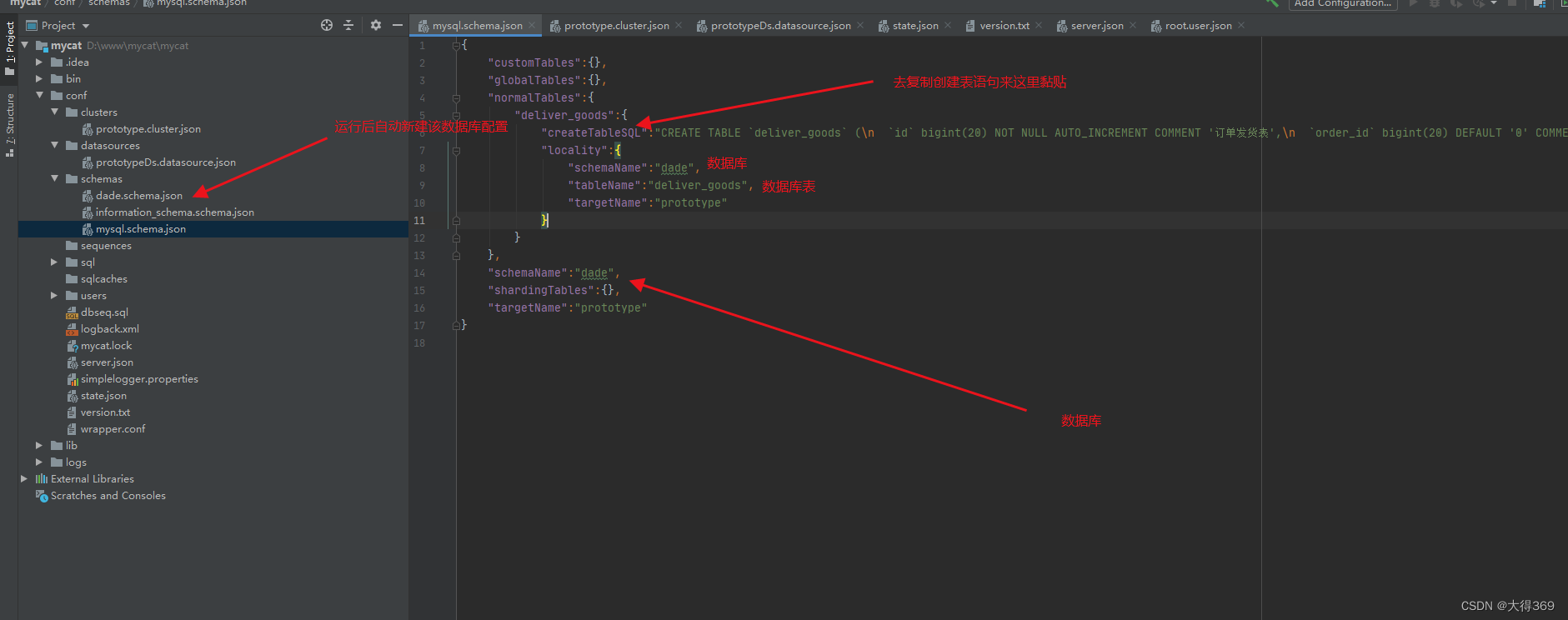Expand the users folder
Viewport: 1568px width, 620px height.
pos(55,295)
